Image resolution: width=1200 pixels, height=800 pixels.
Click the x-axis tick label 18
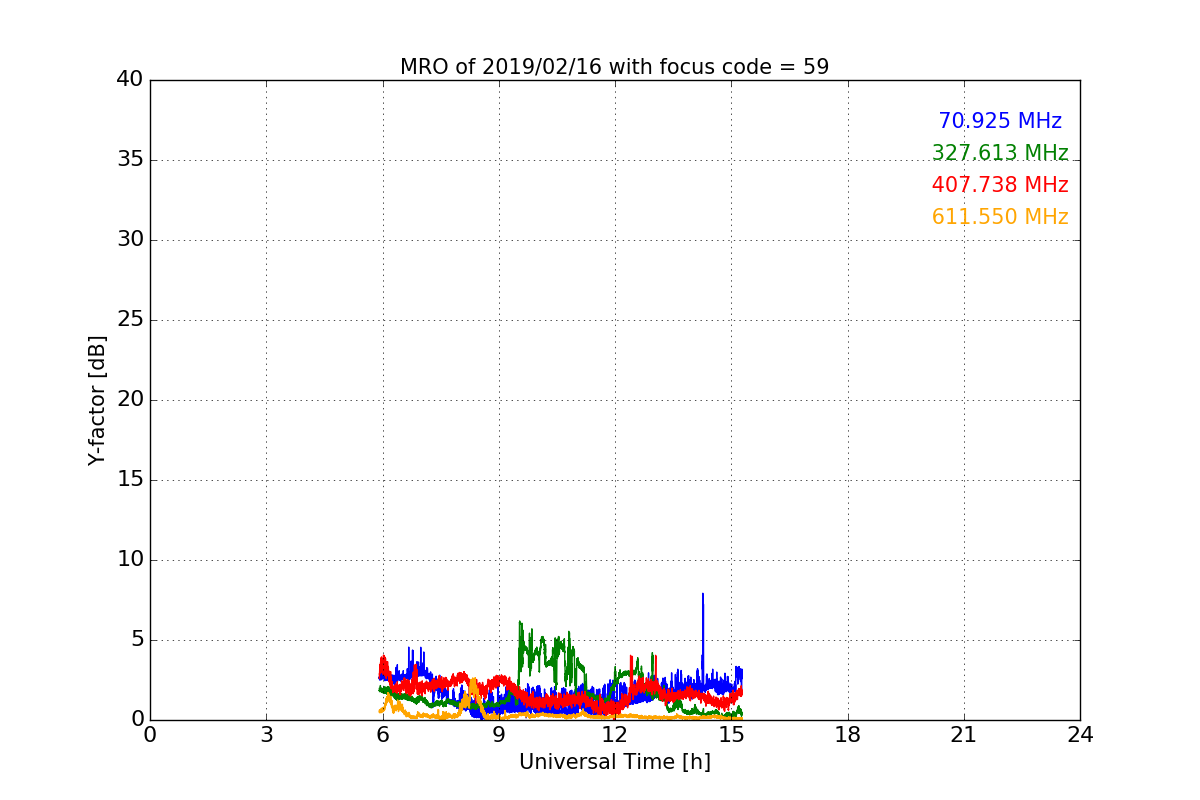848,736
